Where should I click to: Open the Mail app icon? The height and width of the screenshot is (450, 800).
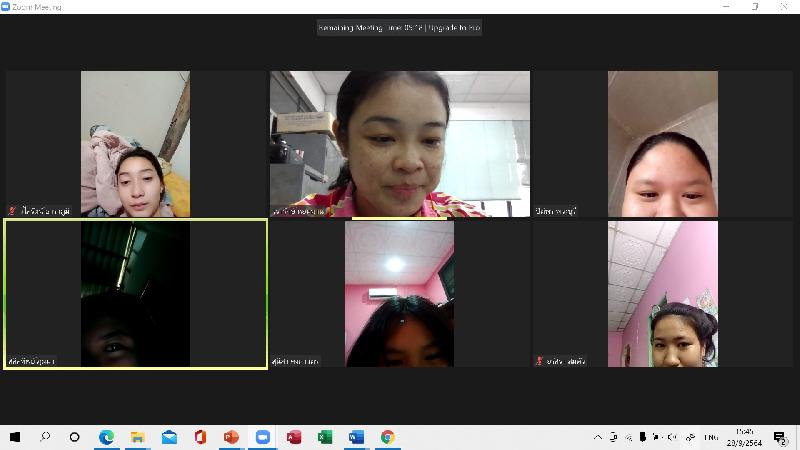tap(169, 437)
